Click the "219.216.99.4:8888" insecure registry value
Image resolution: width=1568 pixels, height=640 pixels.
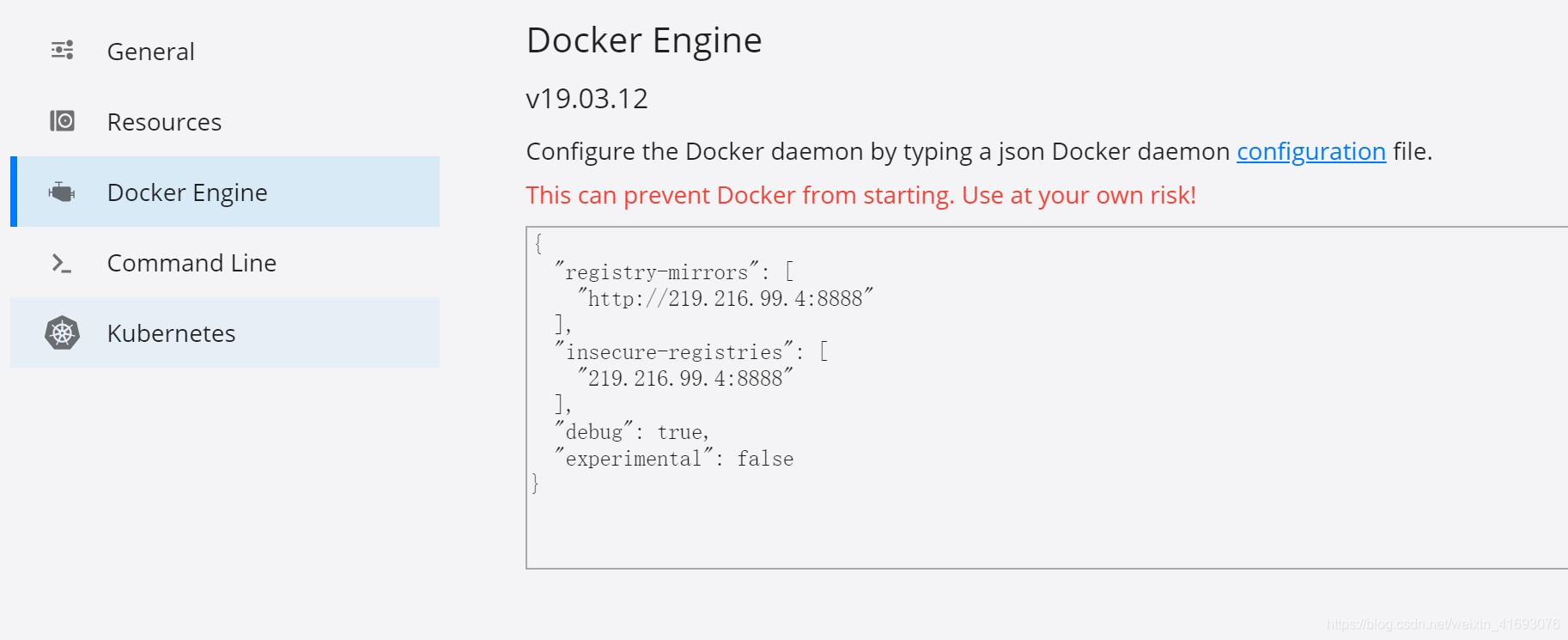[684, 378]
